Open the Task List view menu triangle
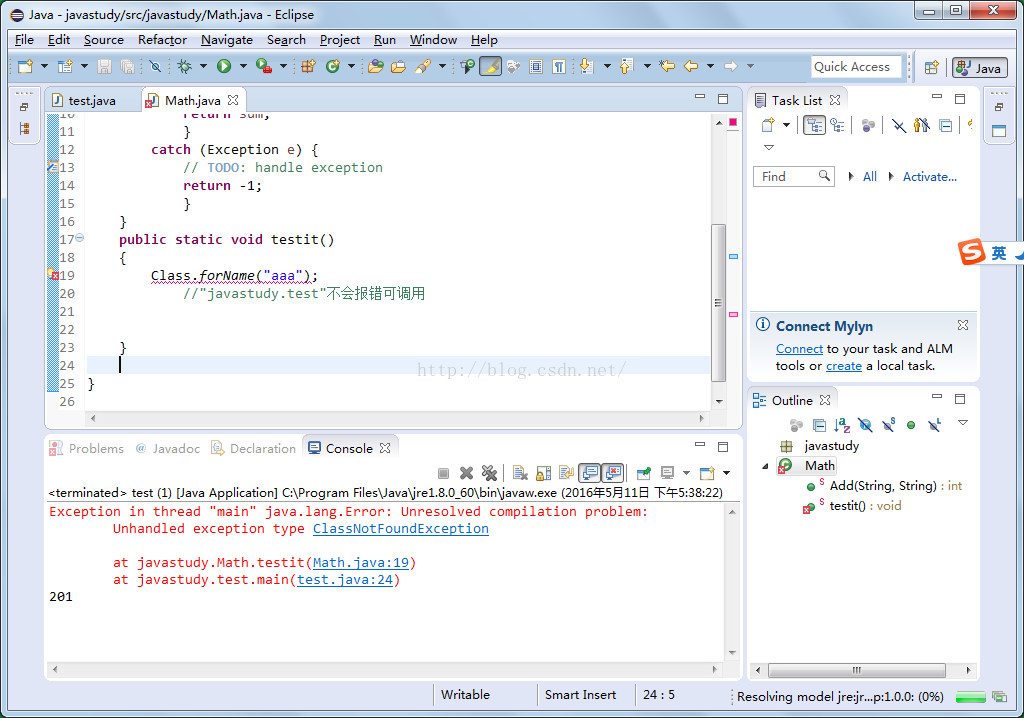This screenshot has width=1024, height=718. click(x=769, y=148)
